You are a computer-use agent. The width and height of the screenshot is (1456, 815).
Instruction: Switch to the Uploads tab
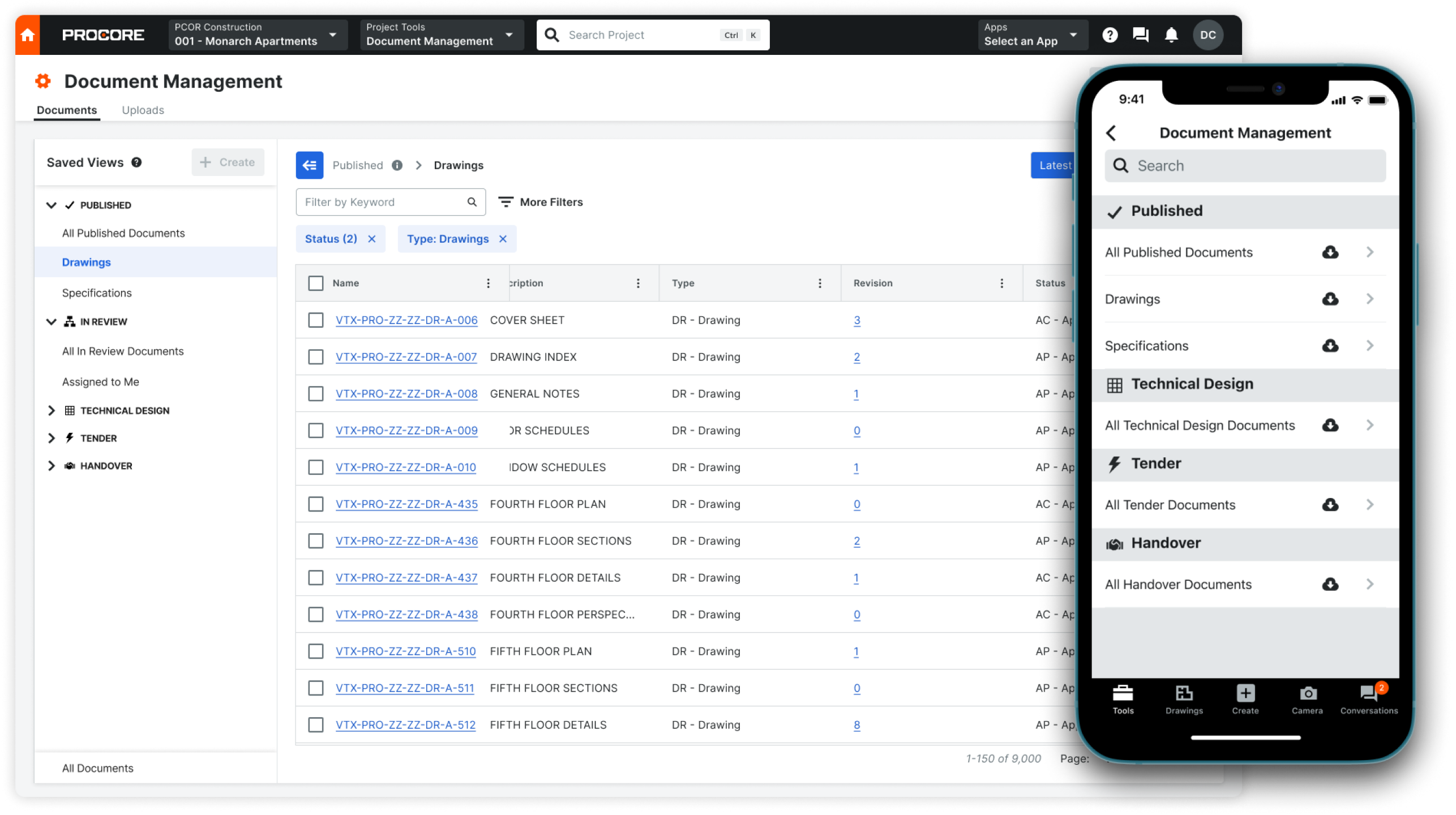click(142, 110)
